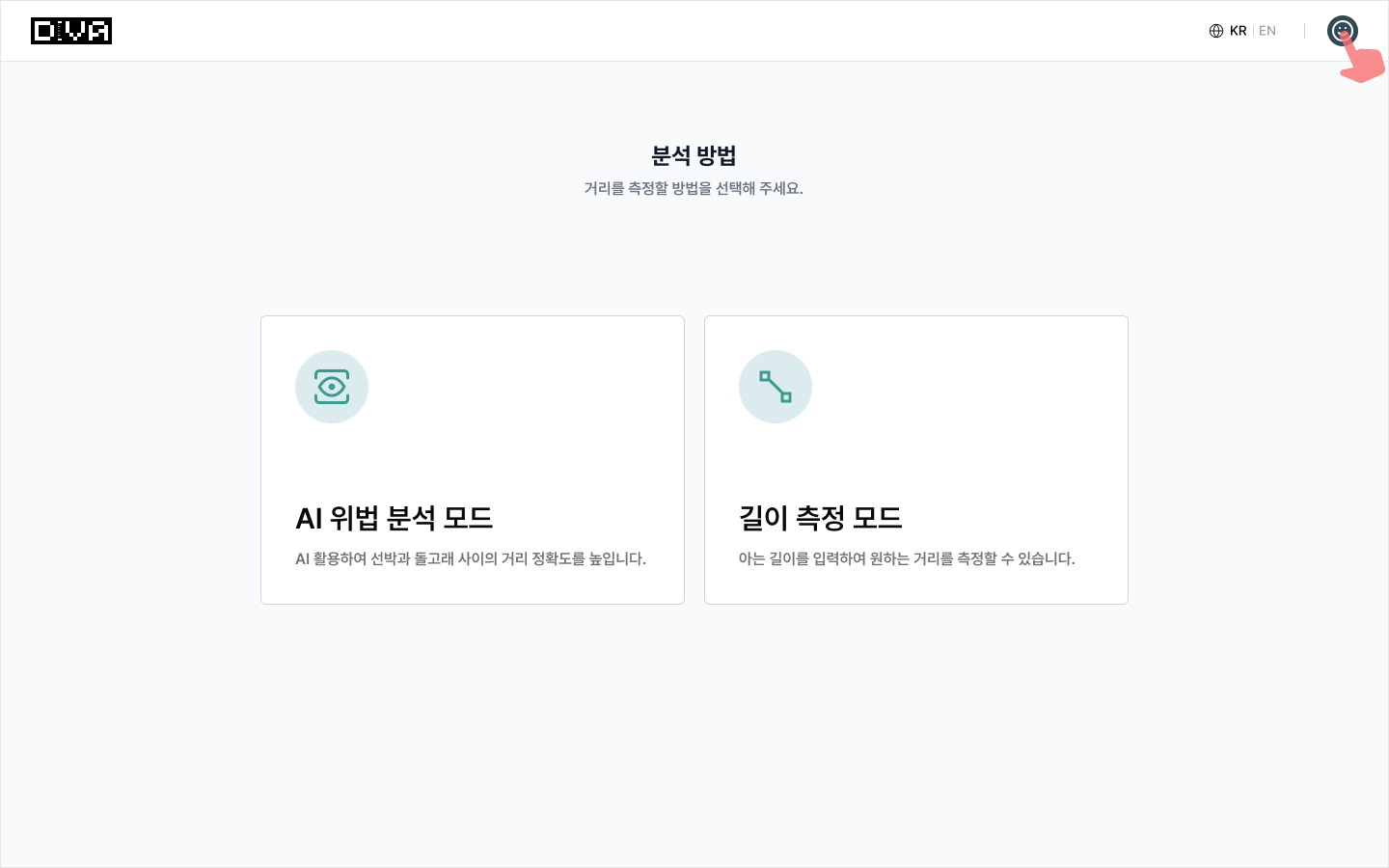Click the 아는 길이를 입력하여 description
Viewport: 1389px width, 868px height.
pyautogui.click(x=907, y=558)
